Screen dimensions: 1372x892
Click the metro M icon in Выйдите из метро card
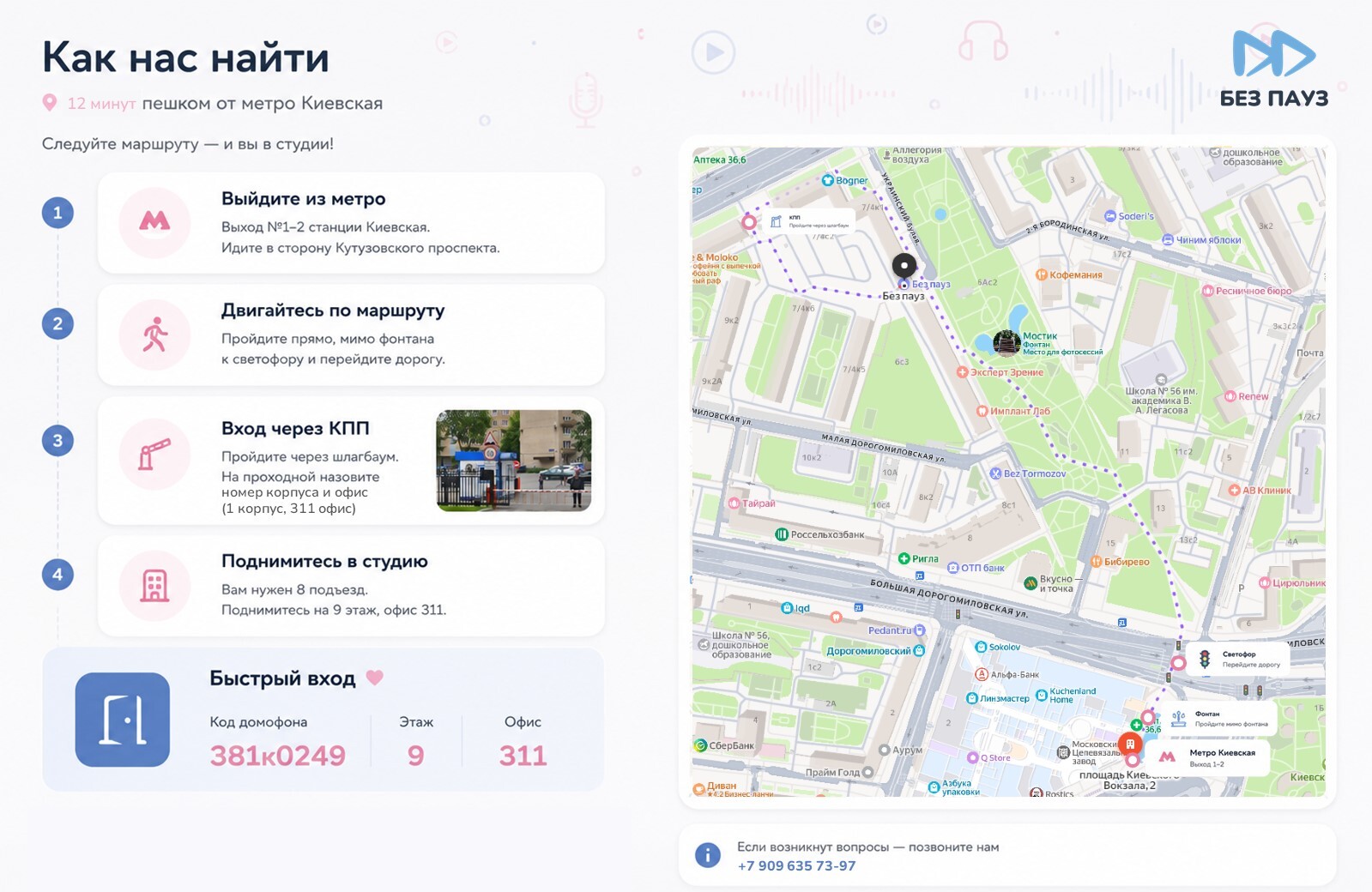click(154, 222)
